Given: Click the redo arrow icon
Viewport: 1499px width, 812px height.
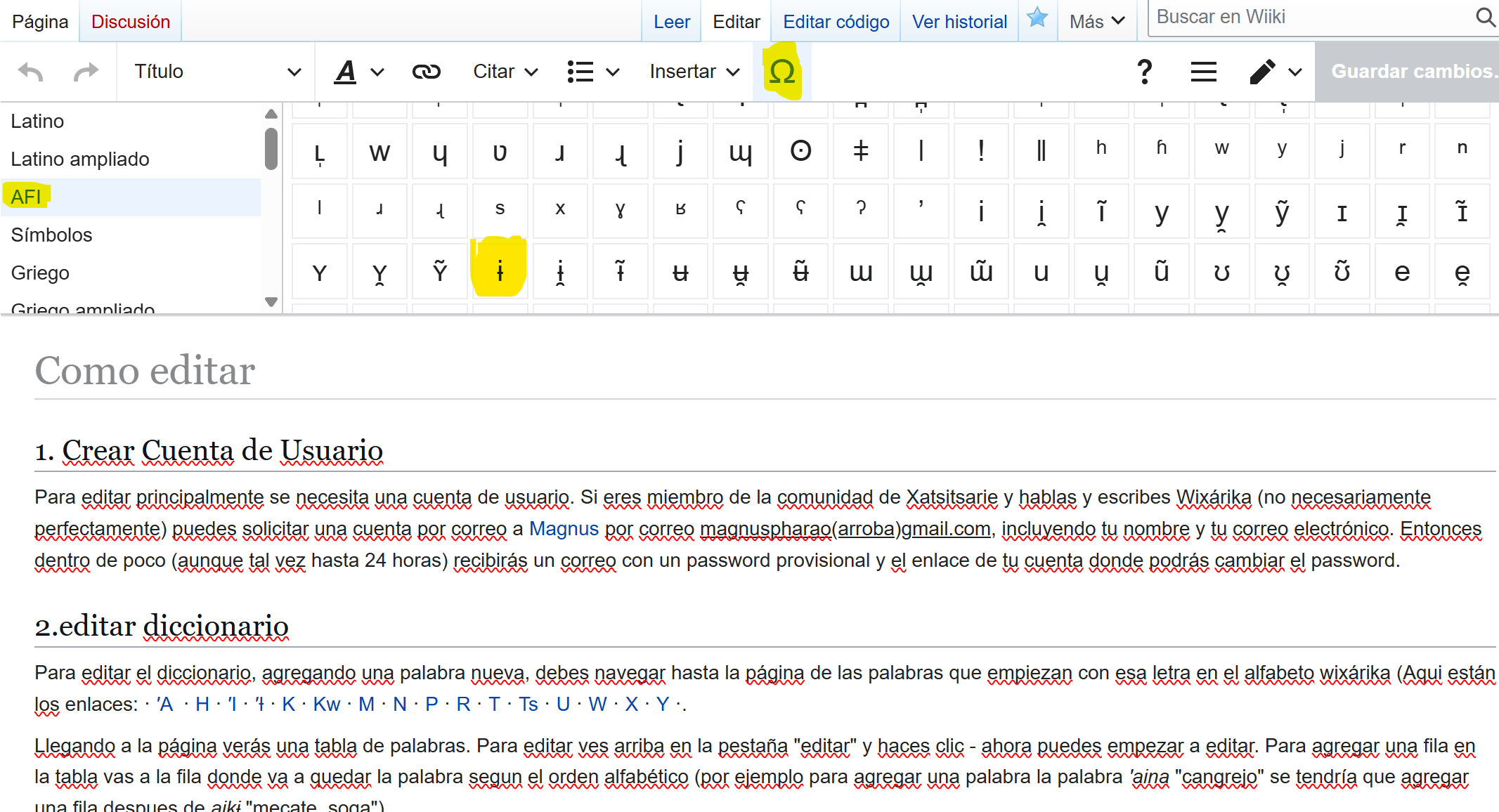Looking at the screenshot, I should coord(86,72).
